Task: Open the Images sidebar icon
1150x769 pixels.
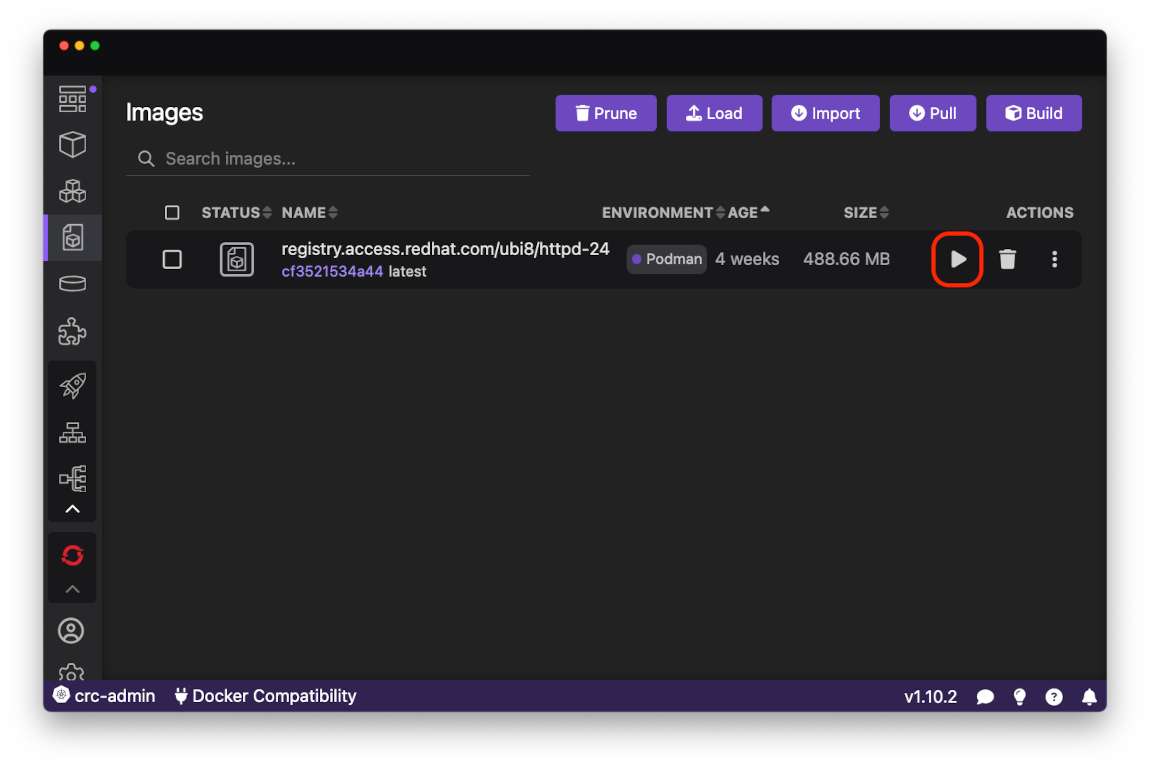Action: [73, 238]
